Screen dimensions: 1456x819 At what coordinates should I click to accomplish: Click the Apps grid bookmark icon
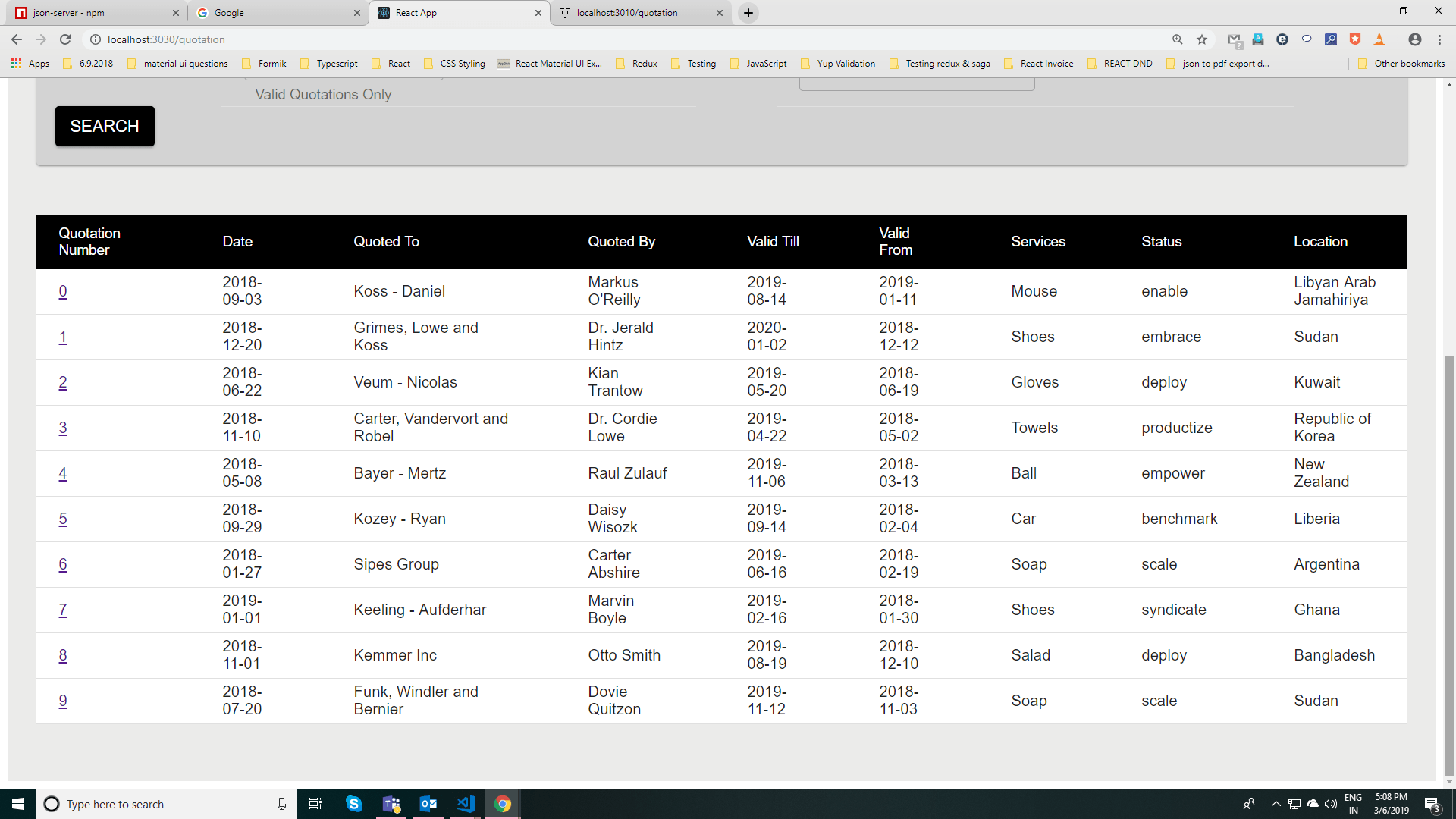17,64
